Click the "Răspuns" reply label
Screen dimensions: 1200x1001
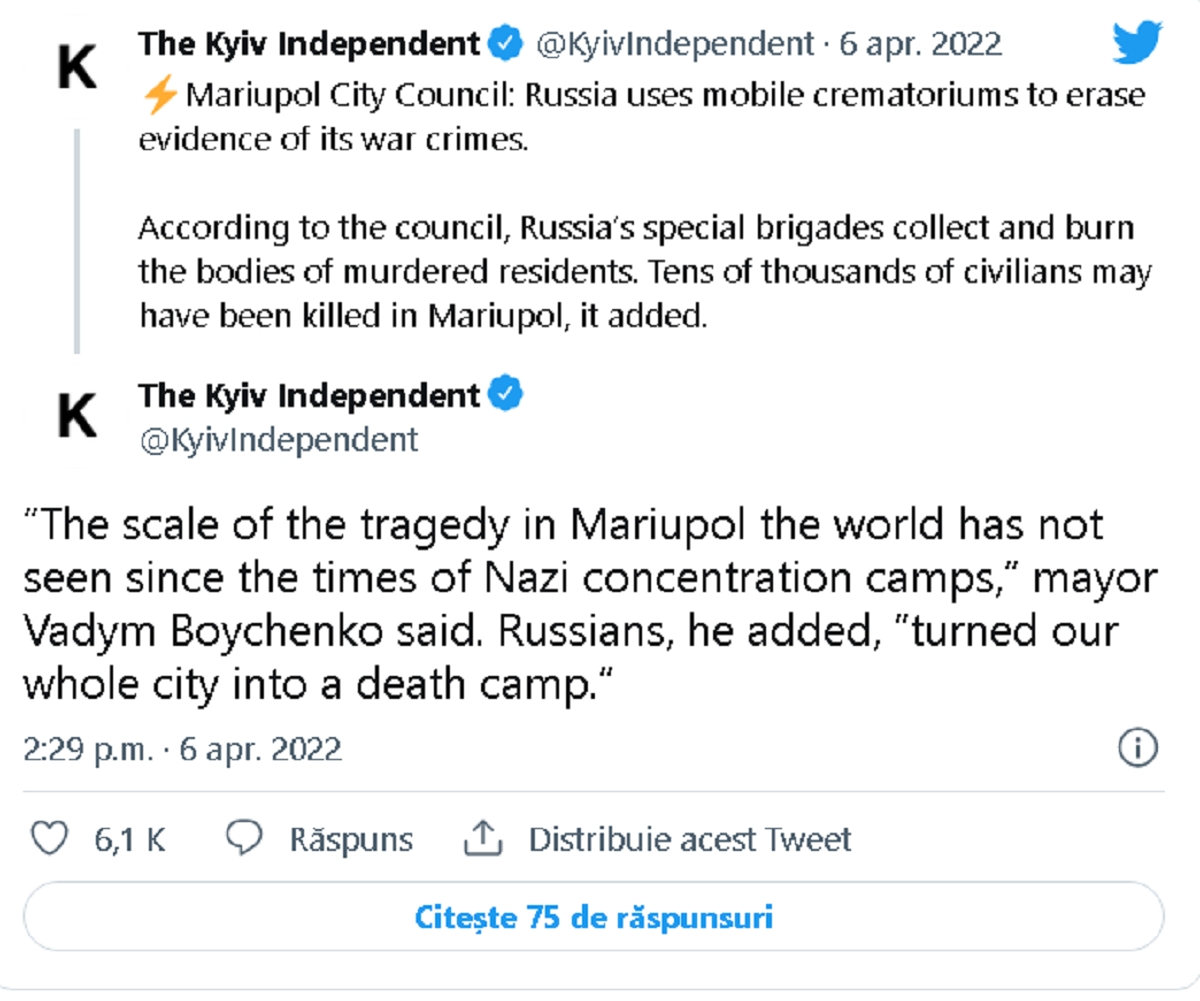pos(350,838)
